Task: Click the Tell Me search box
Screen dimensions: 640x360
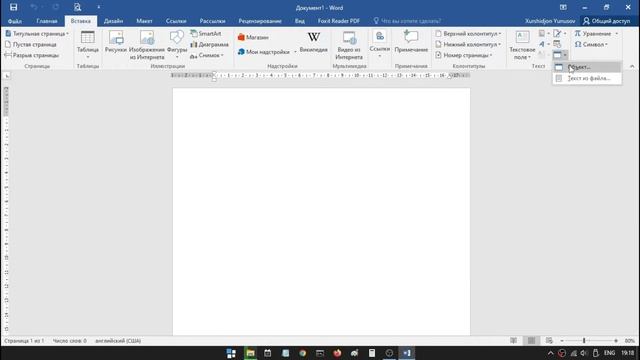Action: pyautogui.click(x=407, y=21)
